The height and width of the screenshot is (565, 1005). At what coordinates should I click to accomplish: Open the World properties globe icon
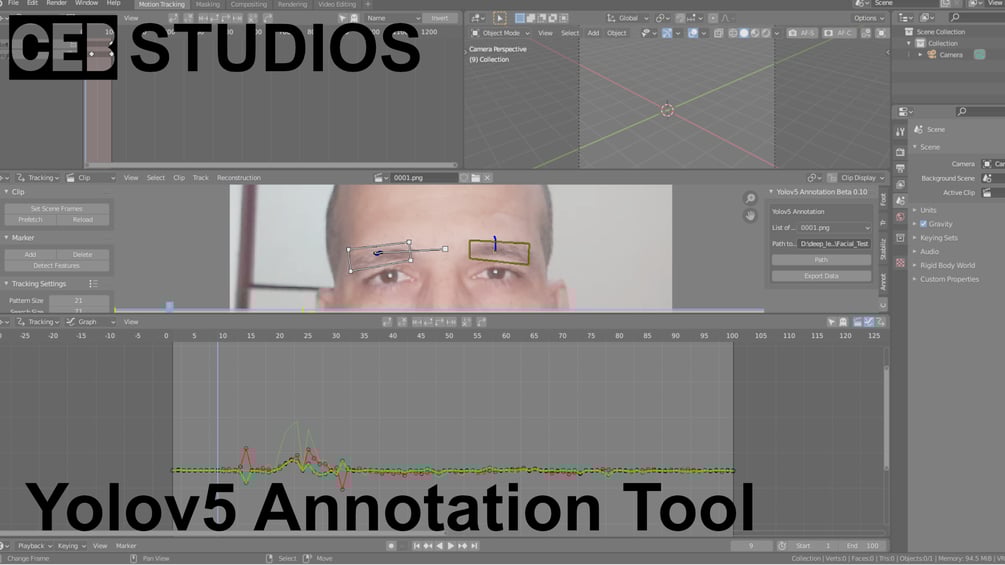click(x=900, y=217)
